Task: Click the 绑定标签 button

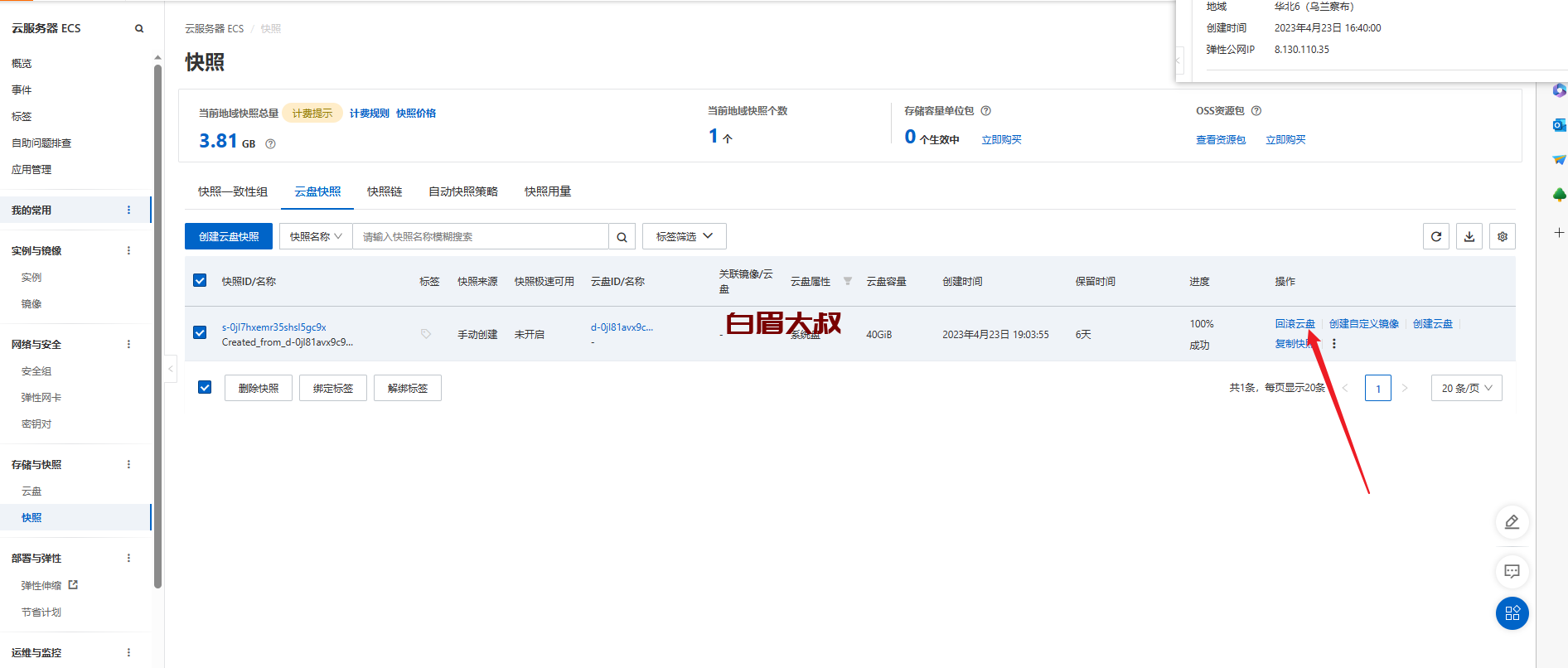Action: 333,389
